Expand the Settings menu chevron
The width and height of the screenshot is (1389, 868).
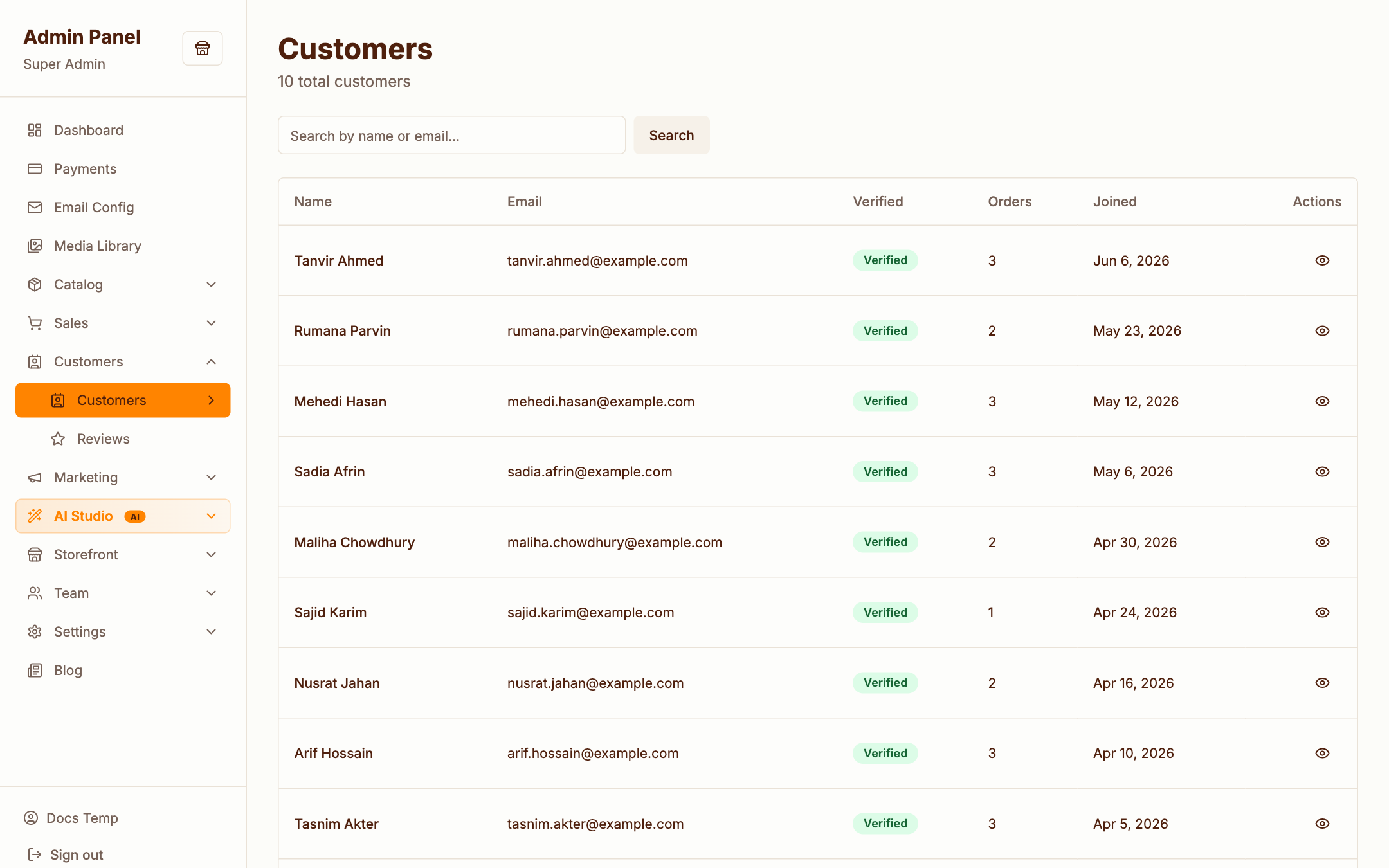211,632
